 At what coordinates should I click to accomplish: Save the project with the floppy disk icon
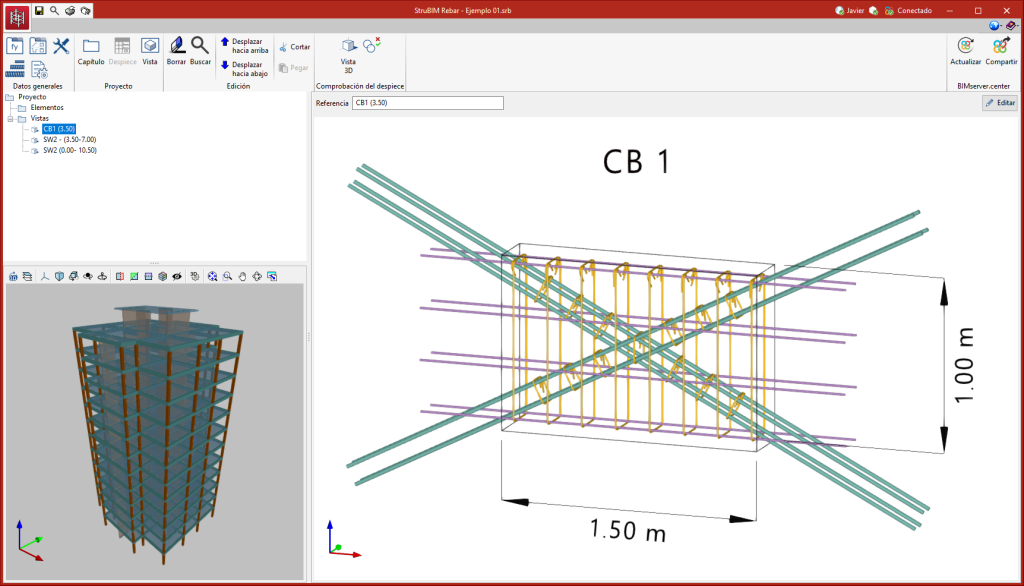39,10
